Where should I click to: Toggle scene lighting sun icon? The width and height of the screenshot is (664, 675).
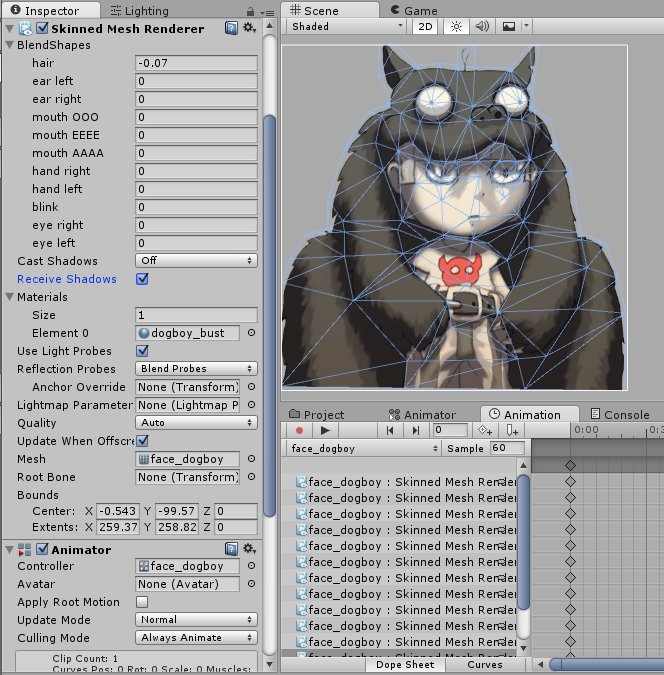(456, 27)
